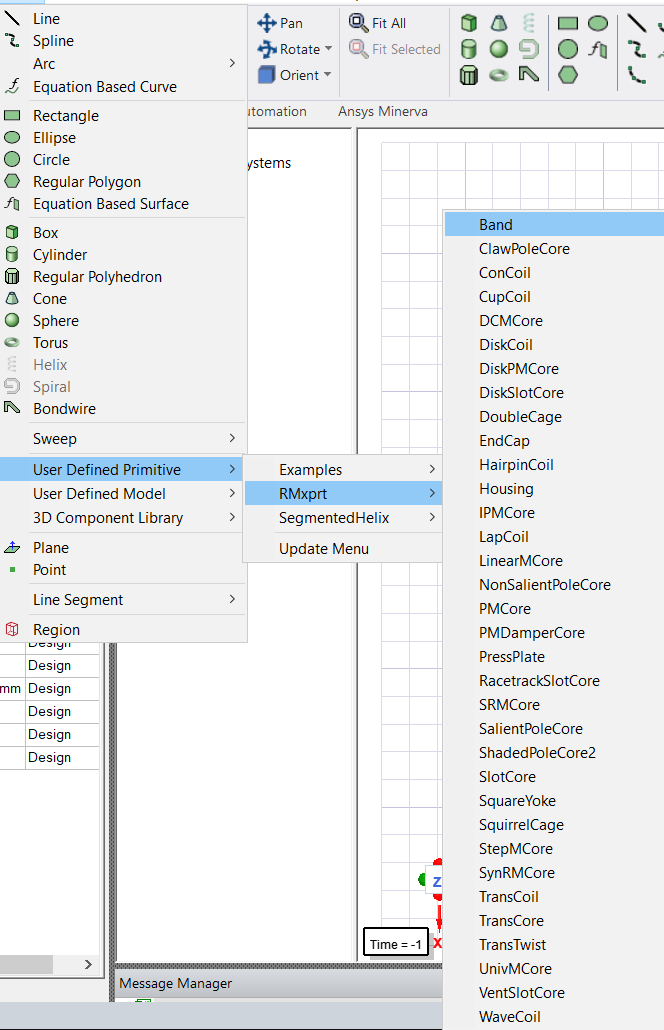Click the Fit All view button
The image size is (664, 1030).
tap(378, 23)
